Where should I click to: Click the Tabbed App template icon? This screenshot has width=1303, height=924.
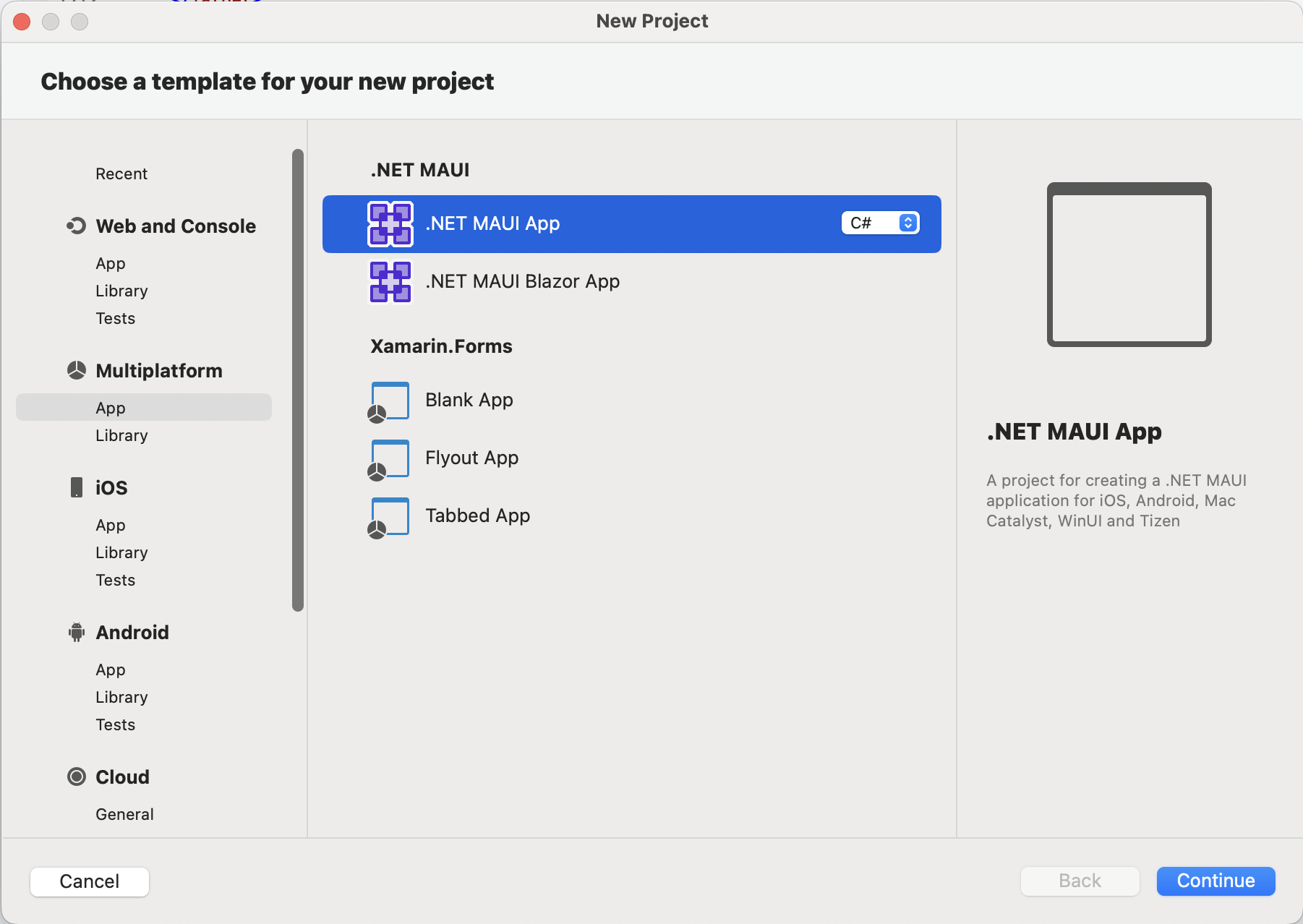pos(388,516)
